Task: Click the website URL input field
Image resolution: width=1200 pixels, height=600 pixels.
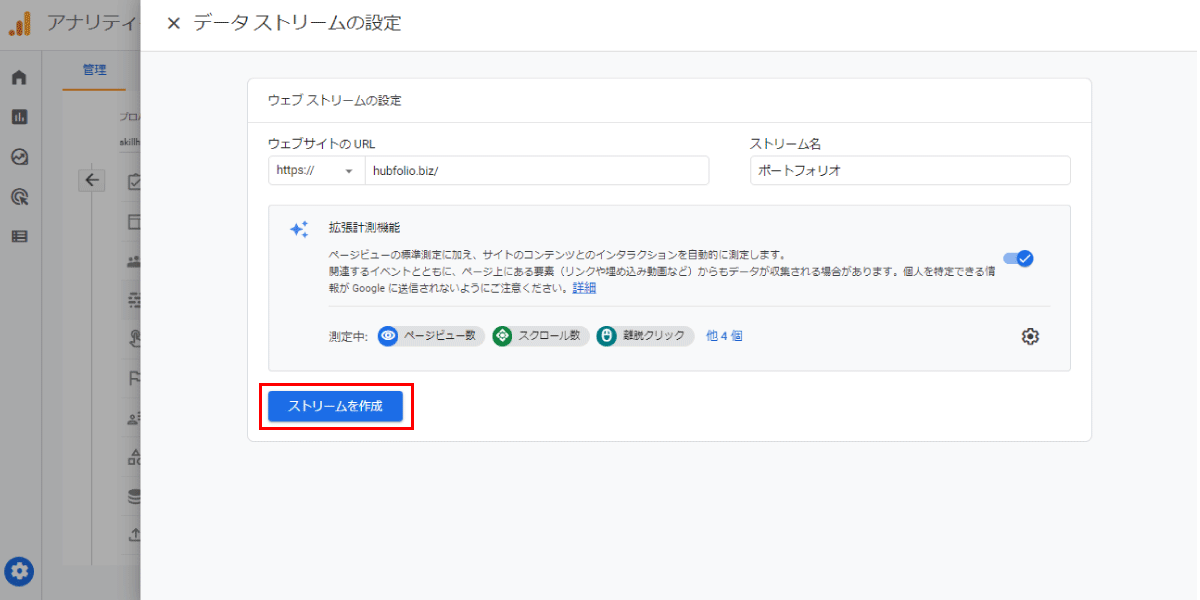Action: click(x=537, y=170)
